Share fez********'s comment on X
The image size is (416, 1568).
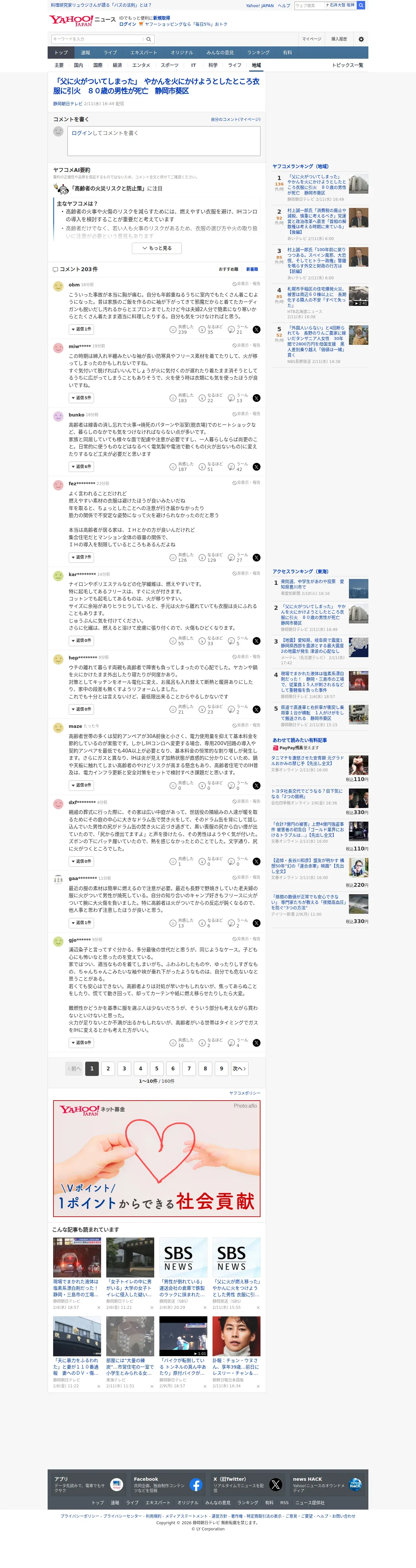point(257,558)
